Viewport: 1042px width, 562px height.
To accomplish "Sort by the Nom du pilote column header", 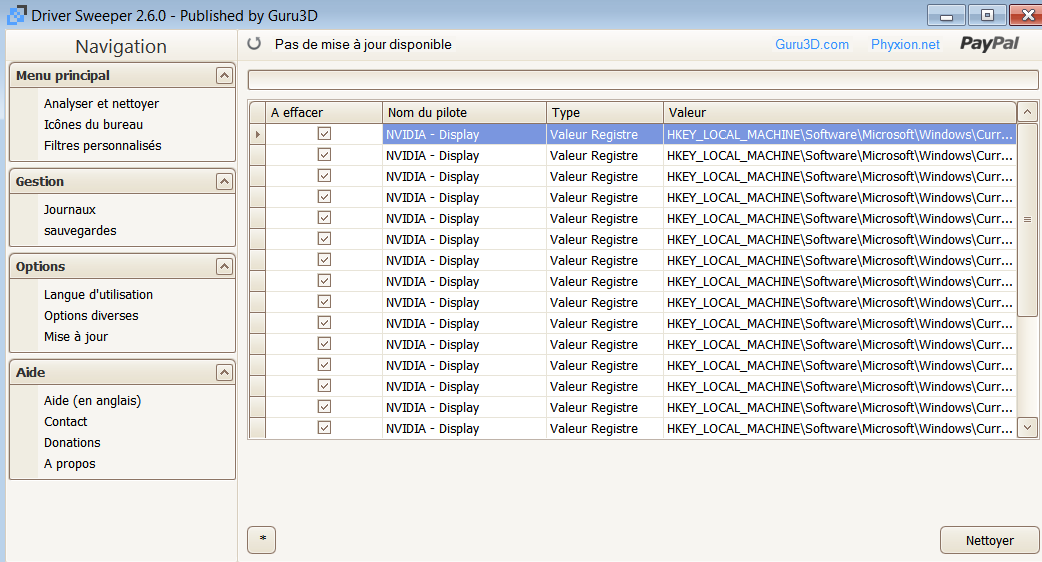I will 464,113.
